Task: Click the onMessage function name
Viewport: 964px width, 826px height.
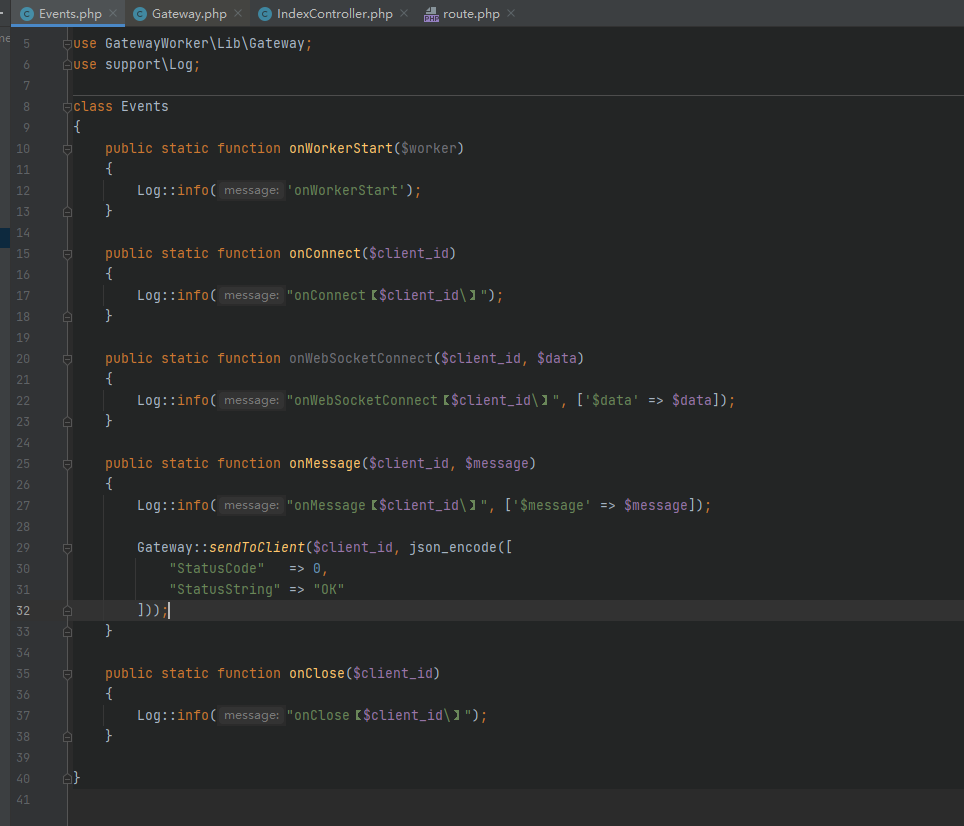Action: [325, 463]
